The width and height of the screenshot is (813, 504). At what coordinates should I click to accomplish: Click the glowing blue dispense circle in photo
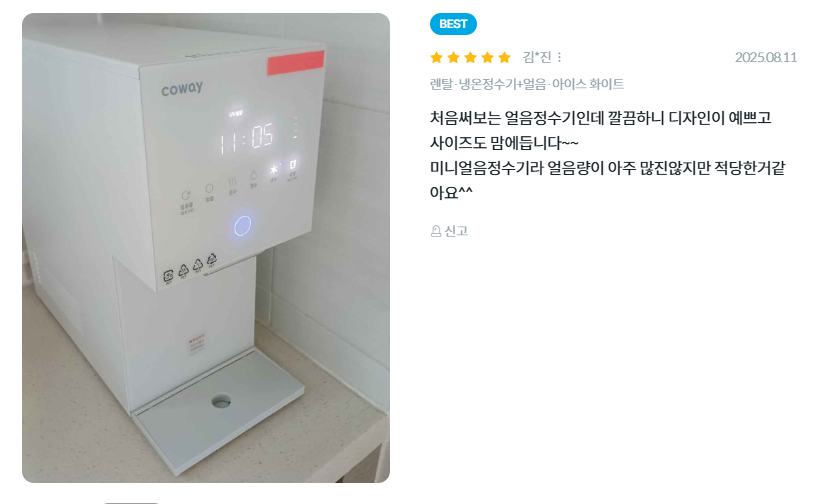pos(242,226)
